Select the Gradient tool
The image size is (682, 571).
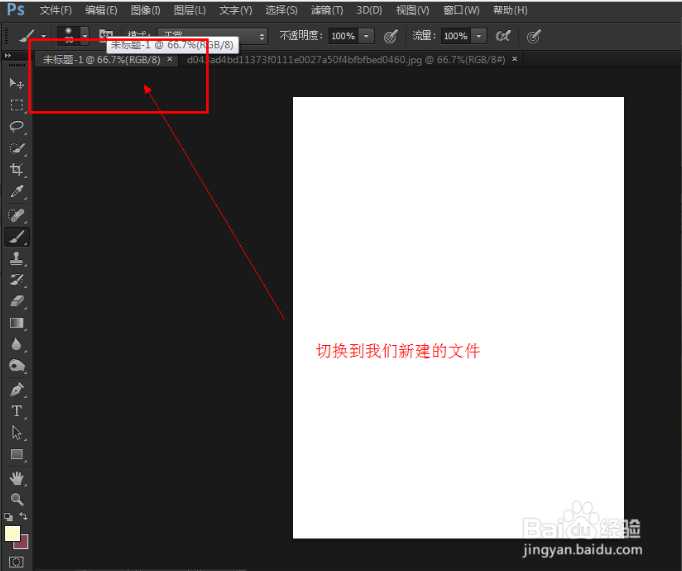click(x=17, y=323)
